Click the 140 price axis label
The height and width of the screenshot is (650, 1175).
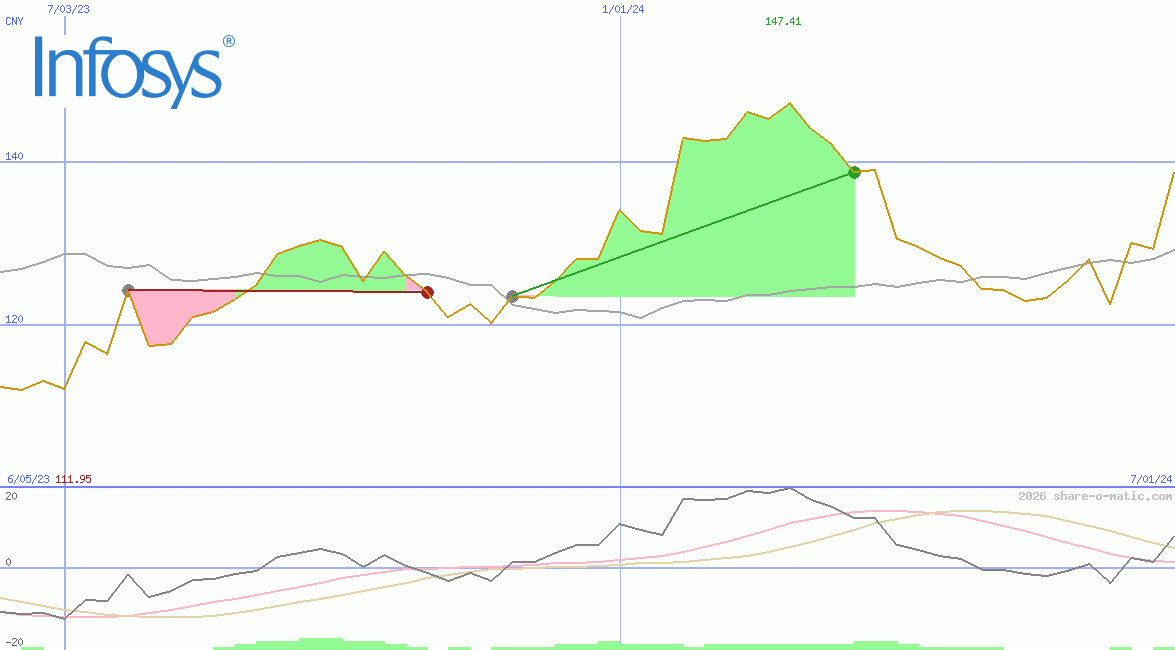(14, 156)
